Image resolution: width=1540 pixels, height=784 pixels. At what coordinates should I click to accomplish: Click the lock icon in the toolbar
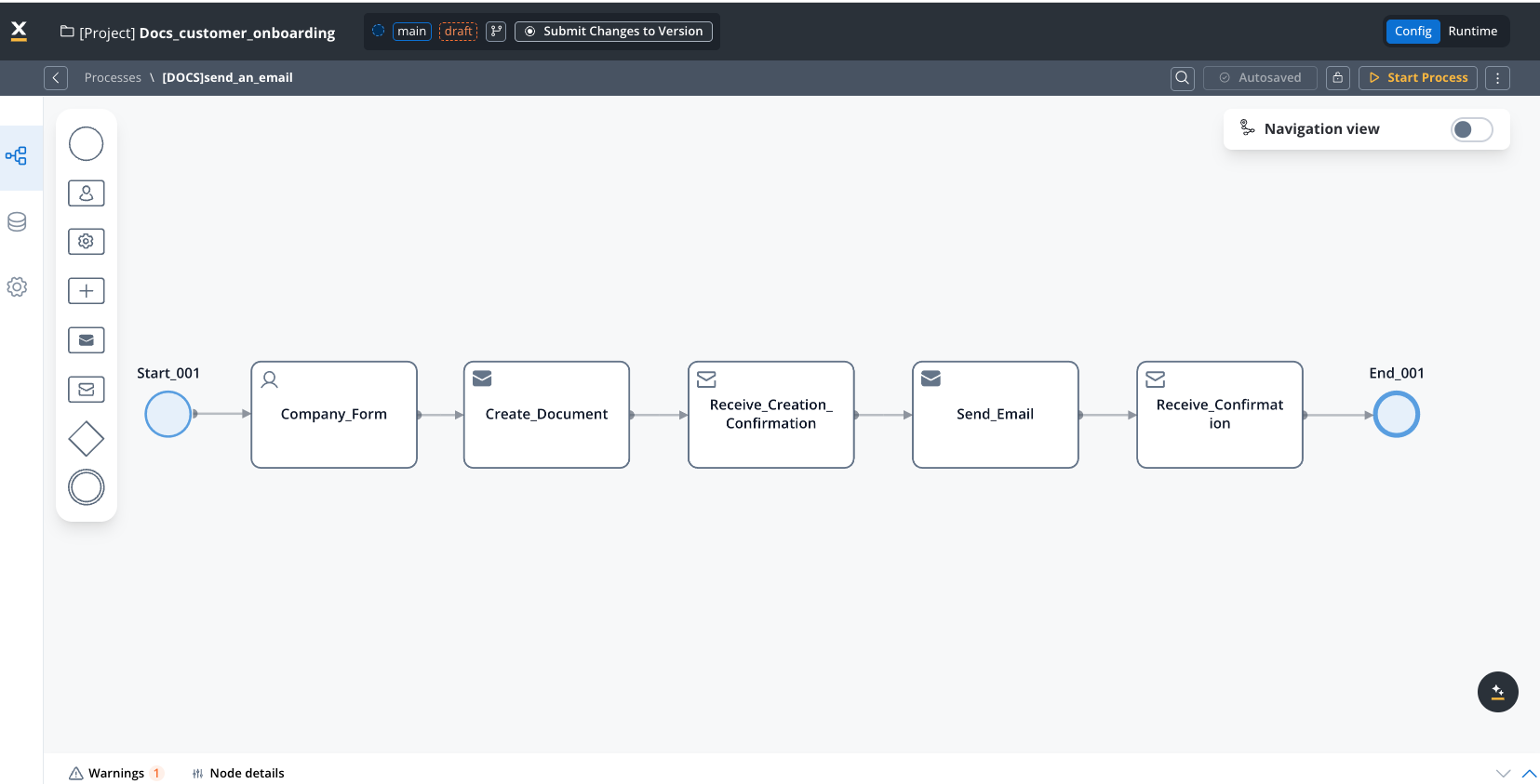coord(1338,78)
